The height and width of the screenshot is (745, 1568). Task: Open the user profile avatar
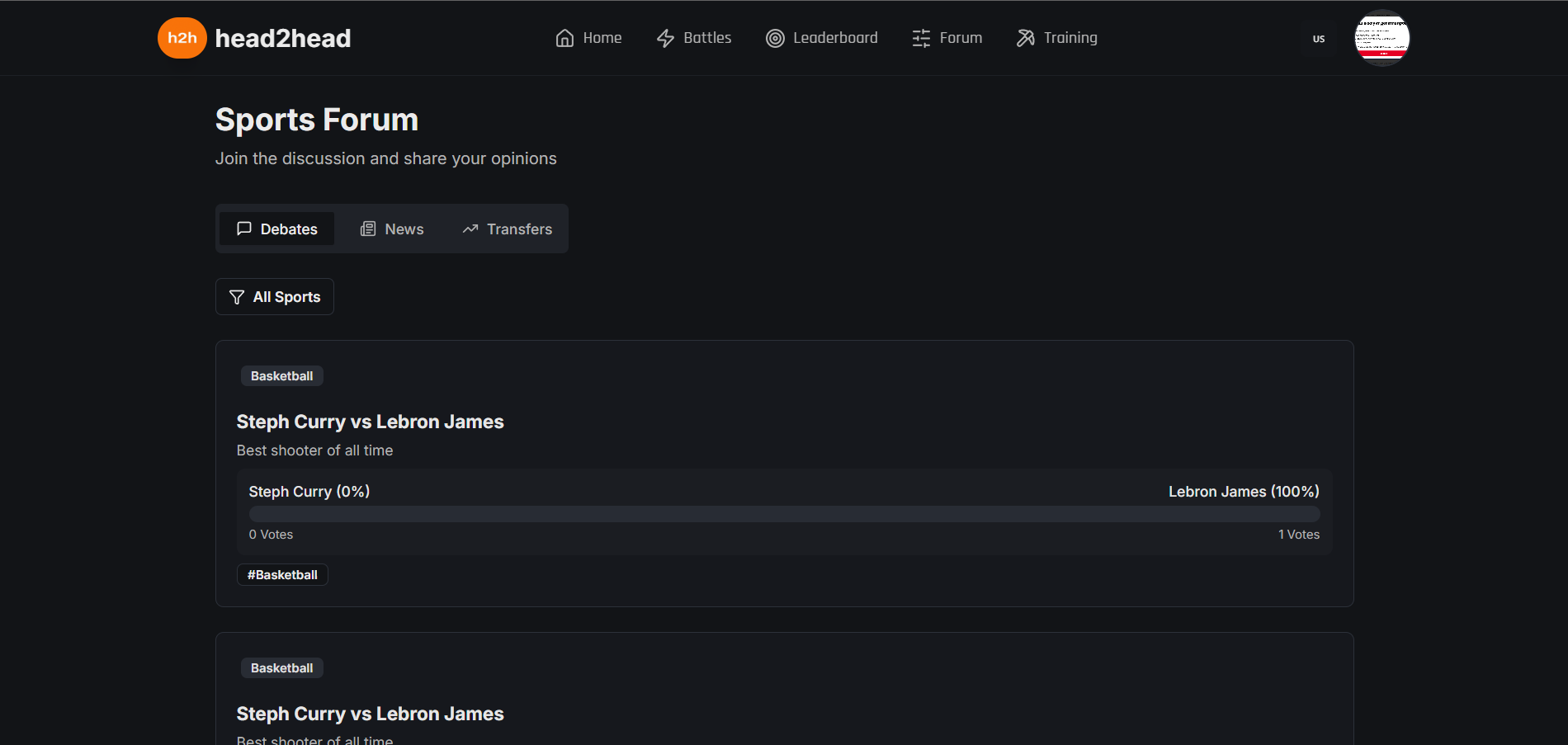tap(1382, 38)
